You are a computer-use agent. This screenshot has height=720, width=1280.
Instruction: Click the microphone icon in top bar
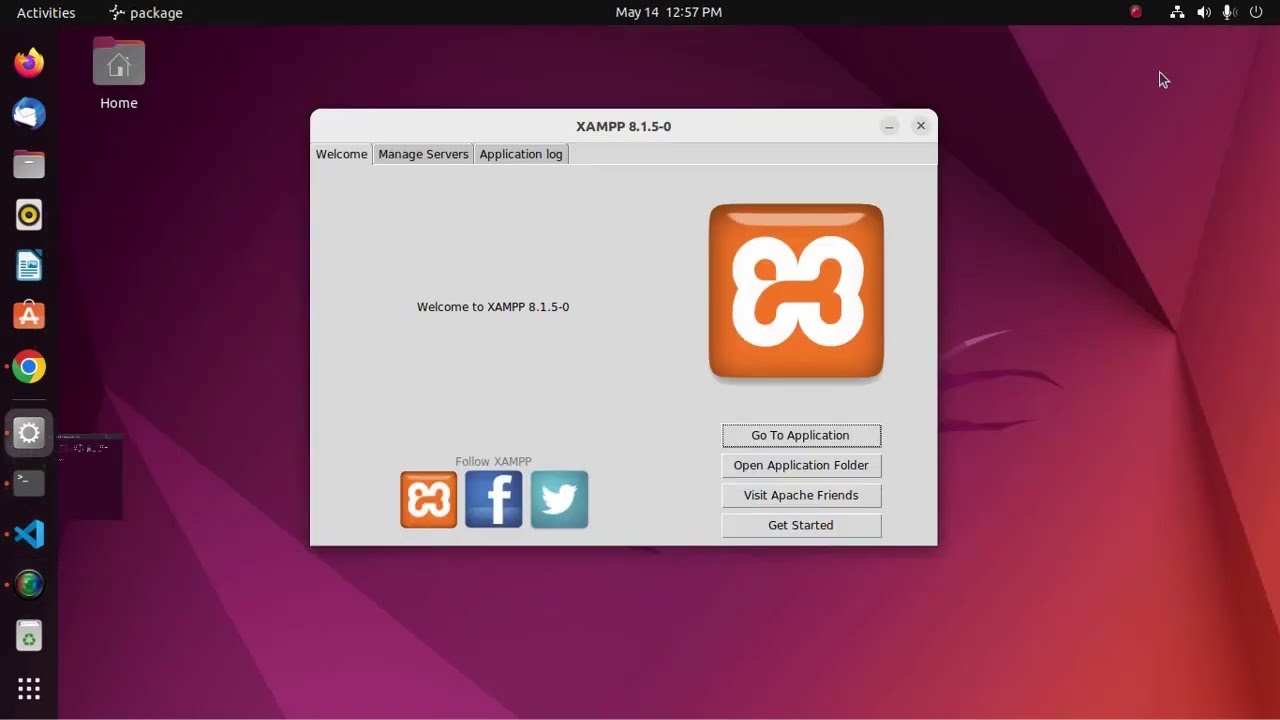point(1230,12)
